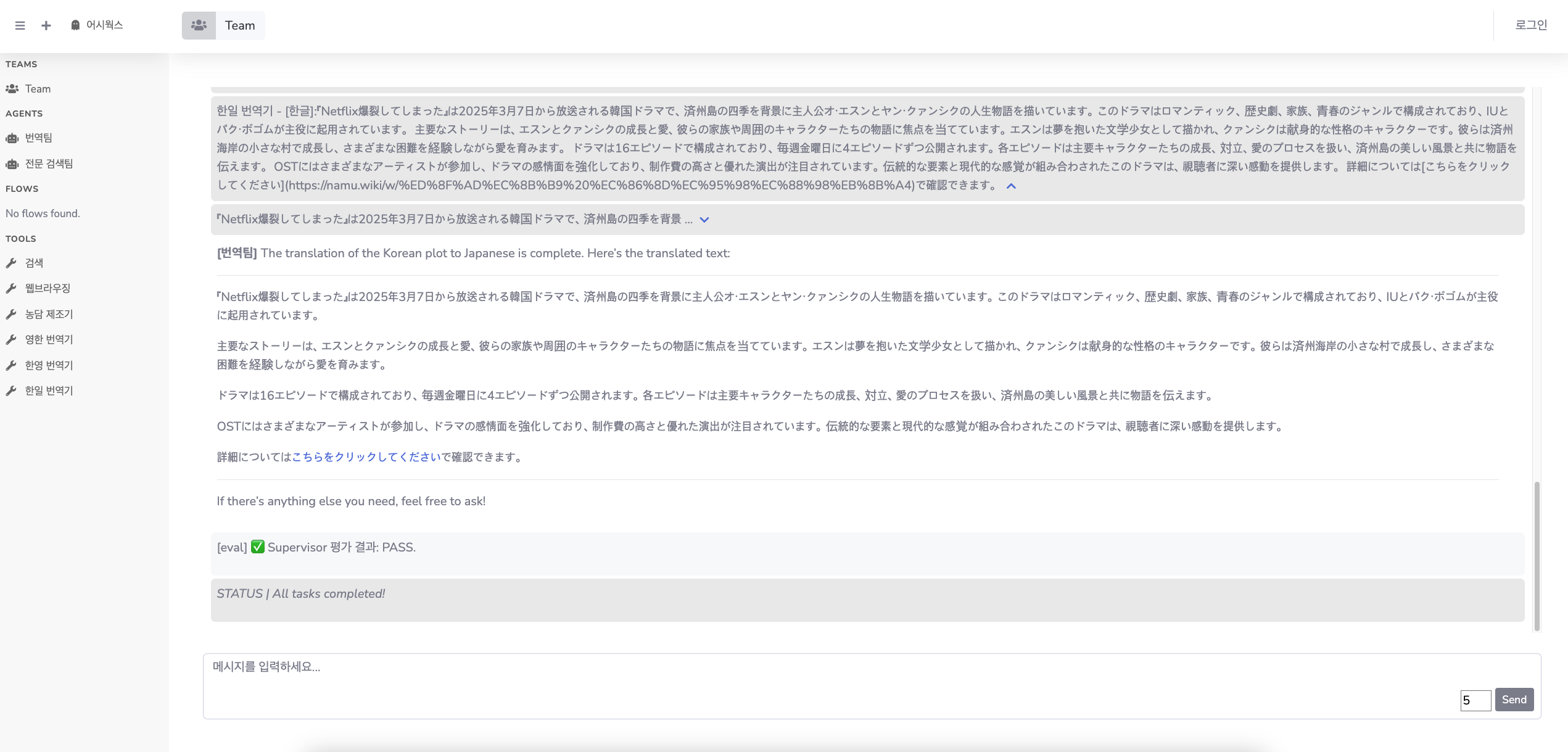Open the 웹브라우징 tool entry
Image resolution: width=1568 pixels, height=752 pixels.
[x=47, y=288]
